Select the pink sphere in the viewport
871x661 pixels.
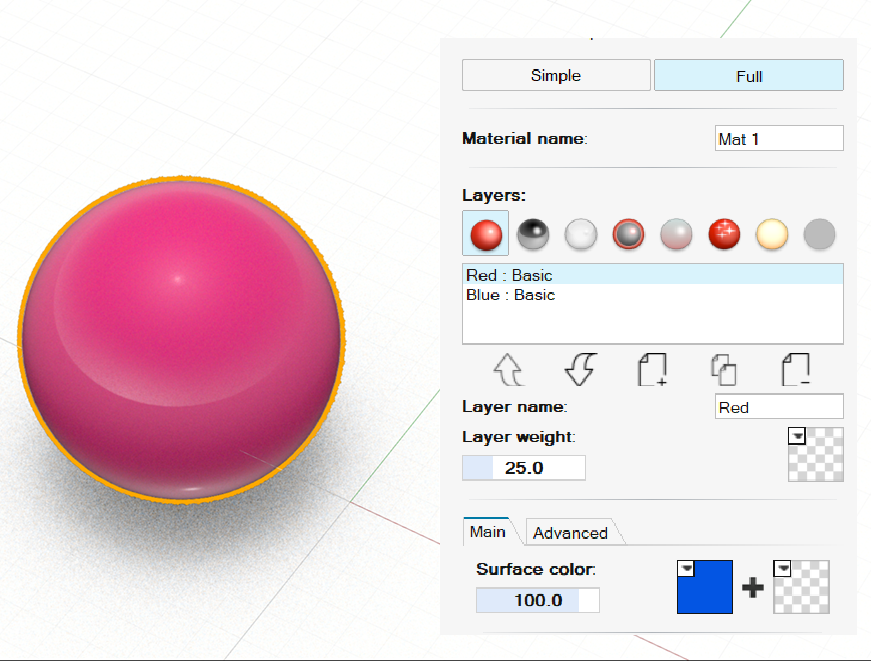tap(182, 340)
